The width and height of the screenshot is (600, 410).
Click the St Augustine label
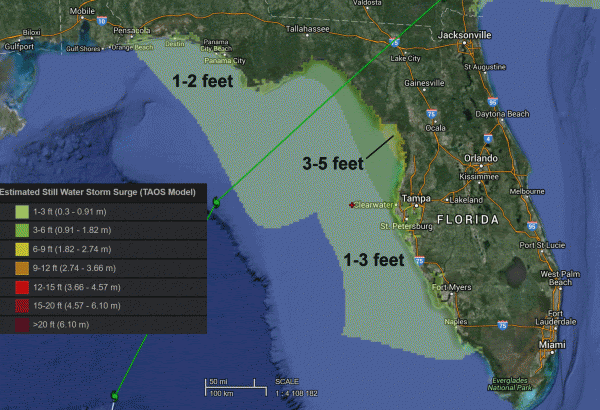pos(485,67)
